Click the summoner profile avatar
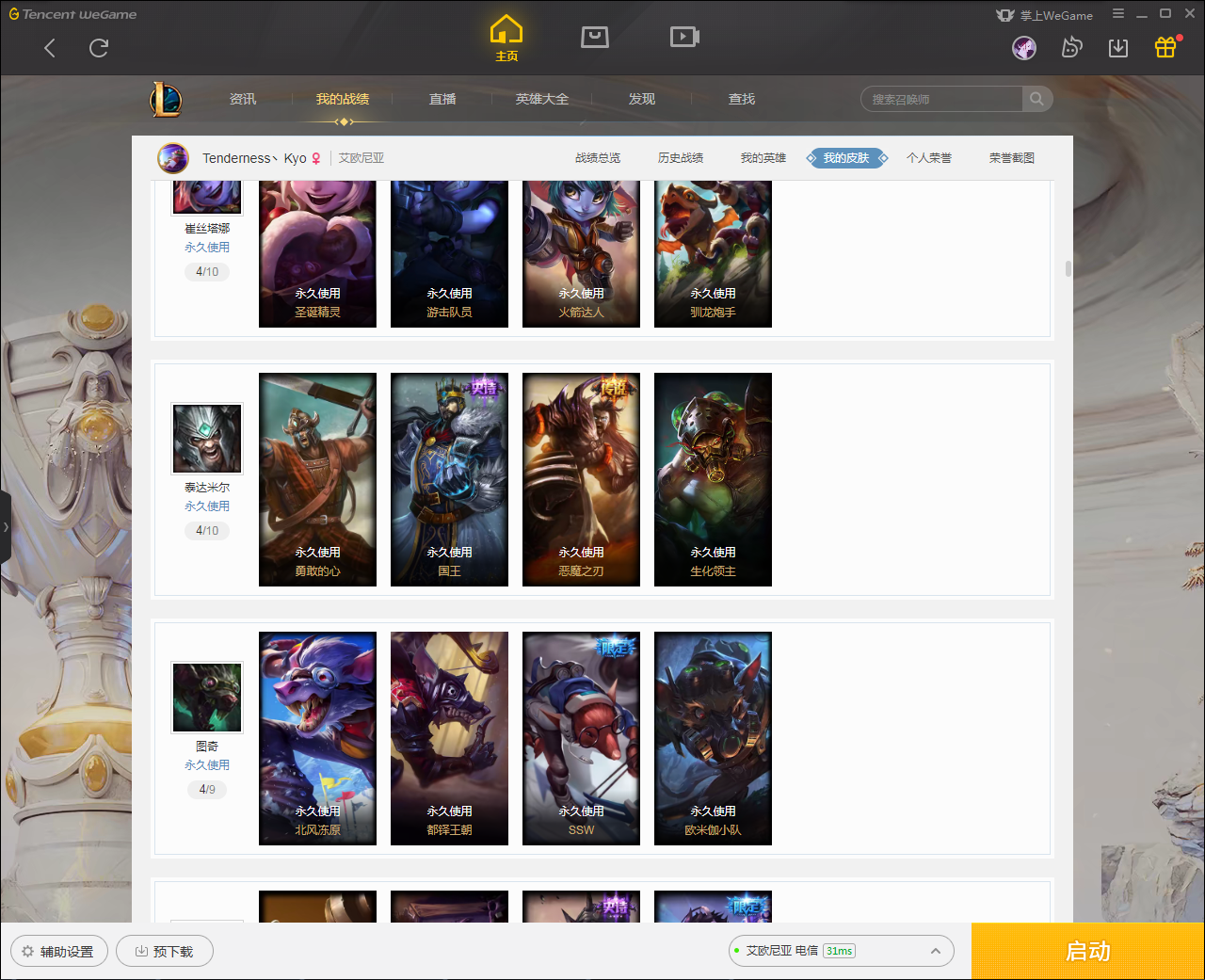This screenshot has height=980, width=1205. (x=173, y=158)
